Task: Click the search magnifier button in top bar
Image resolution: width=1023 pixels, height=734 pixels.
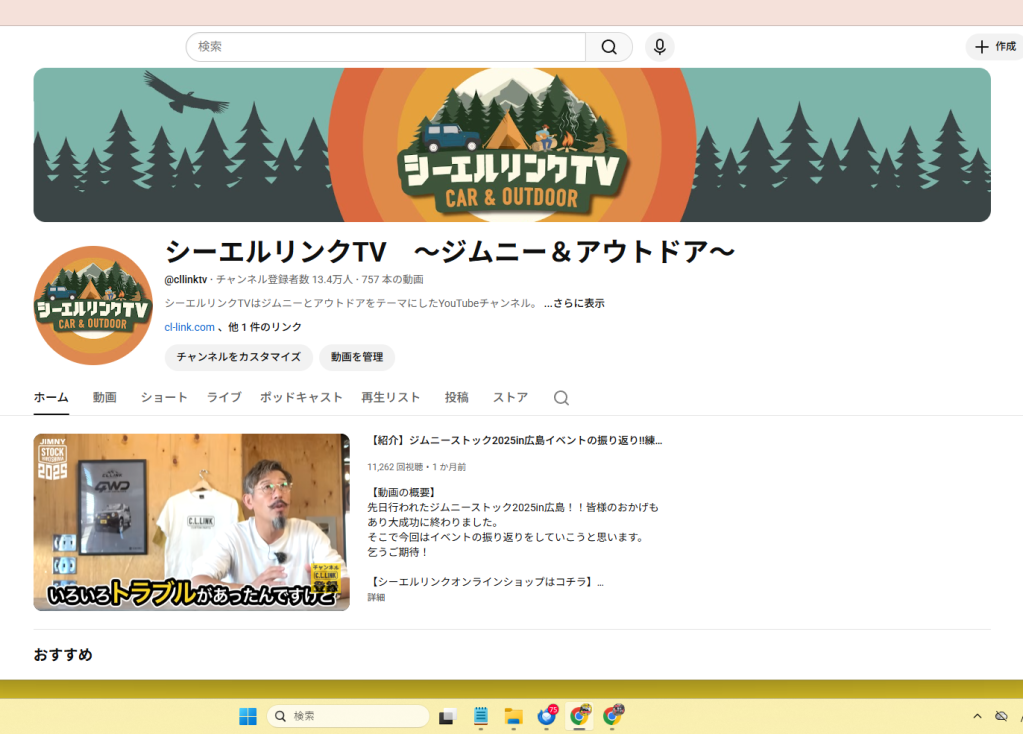Action: pyautogui.click(x=608, y=47)
